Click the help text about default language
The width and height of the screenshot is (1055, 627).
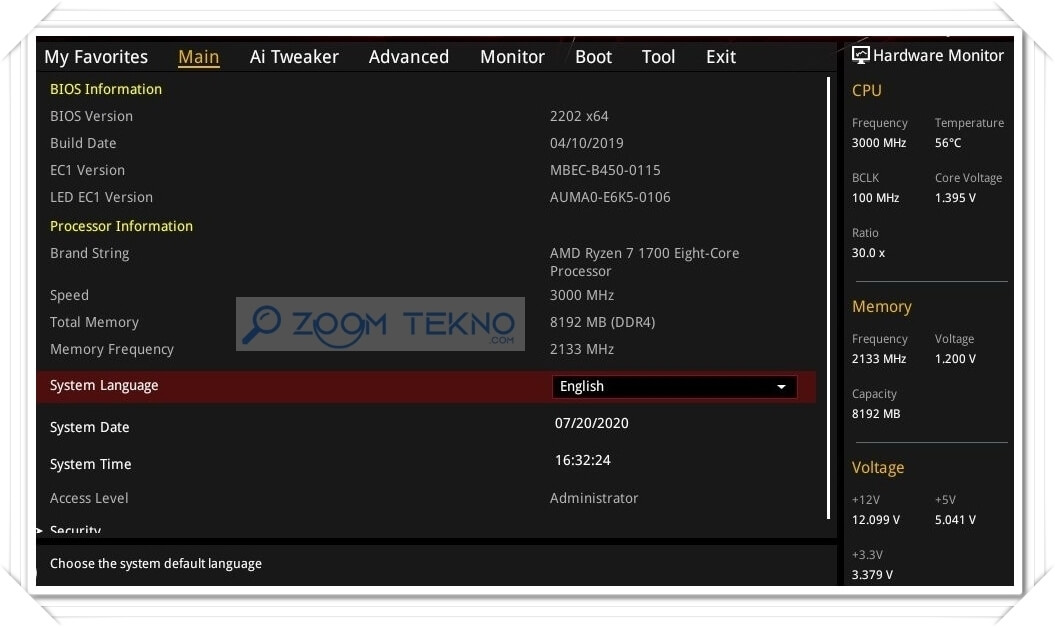pos(155,564)
